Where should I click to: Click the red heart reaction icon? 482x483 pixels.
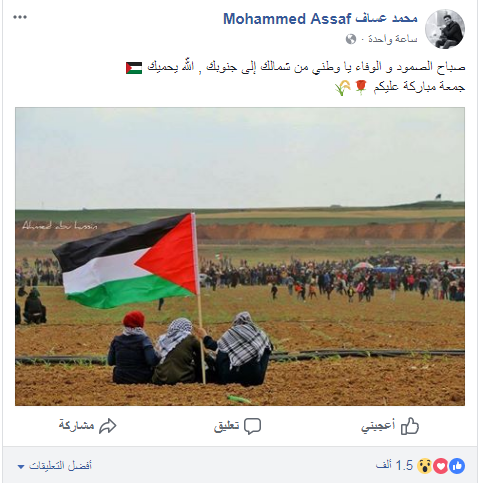[441, 466]
